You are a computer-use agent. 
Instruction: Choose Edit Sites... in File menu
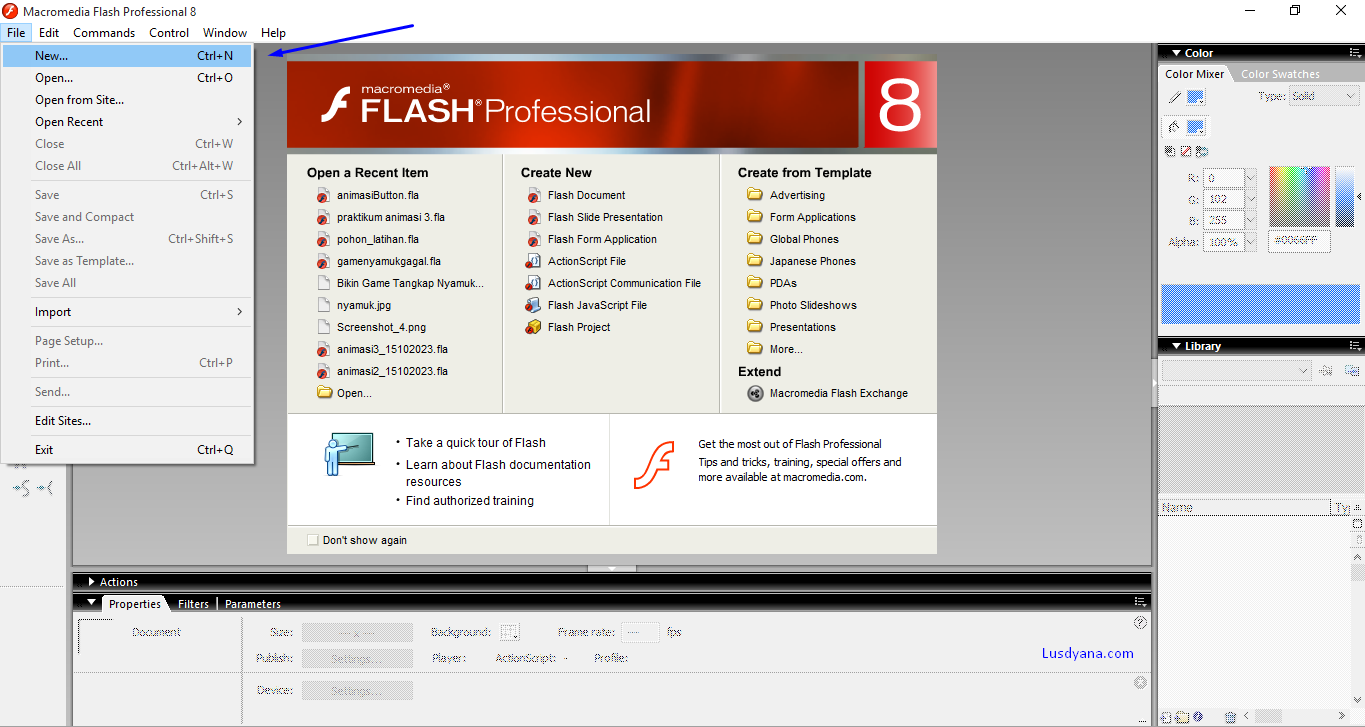tap(128, 421)
